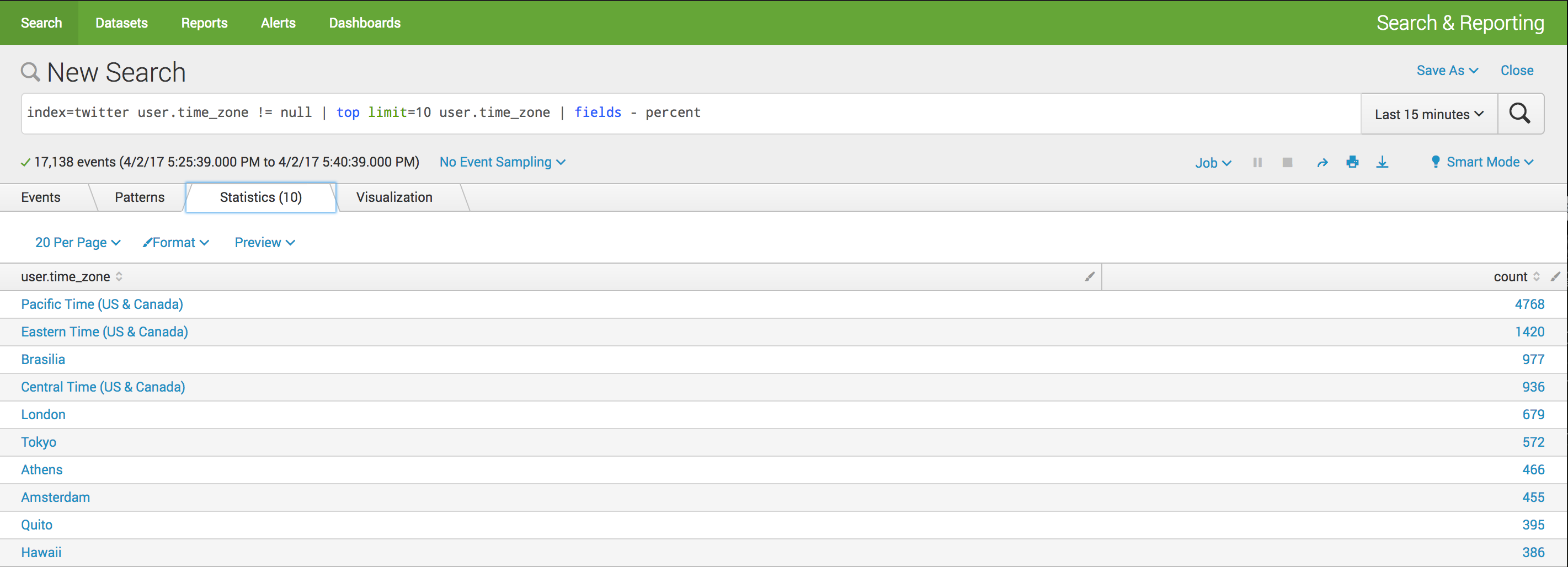Edit the user.time_zone column format pencil
The image size is (1568, 567).
tap(1090, 277)
